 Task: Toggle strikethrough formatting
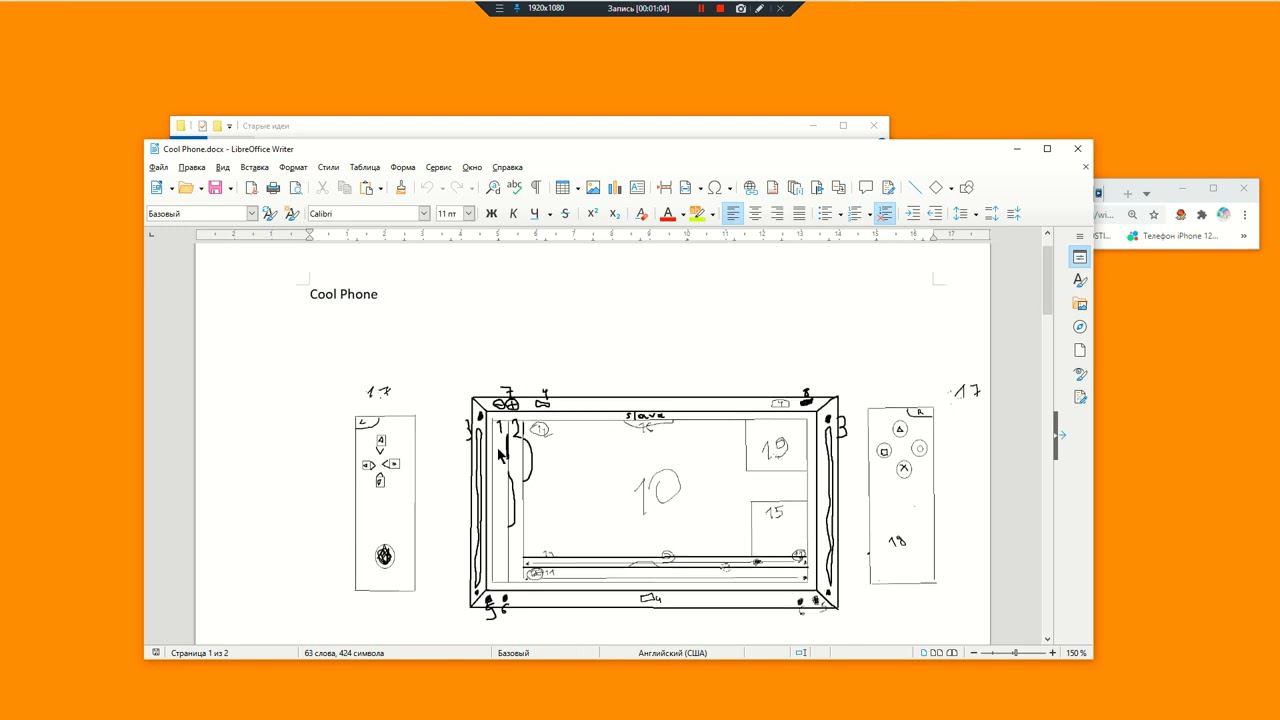click(565, 214)
